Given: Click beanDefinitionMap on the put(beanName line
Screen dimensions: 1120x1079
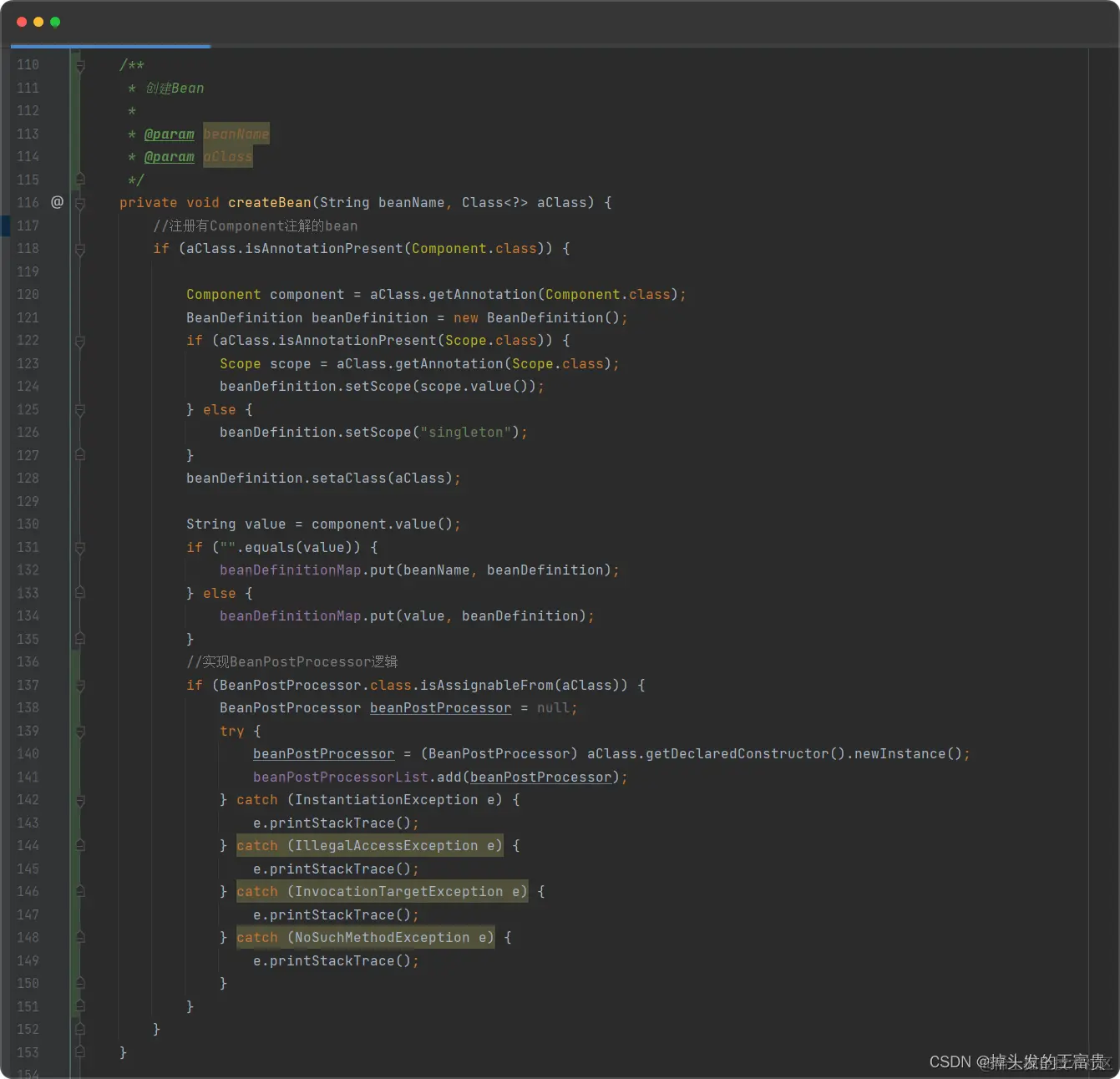Looking at the screenshot, I should coord(291,570).
